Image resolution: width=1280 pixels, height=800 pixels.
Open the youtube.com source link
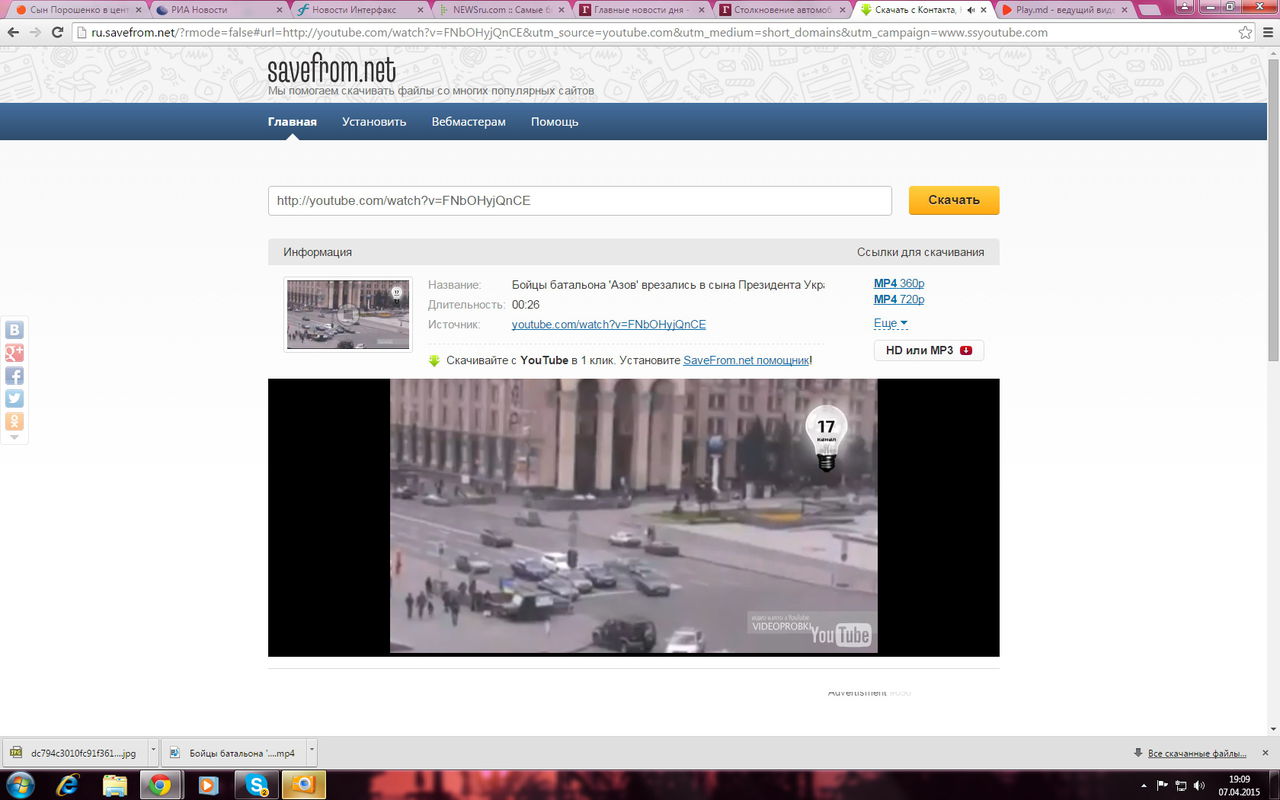609,324
